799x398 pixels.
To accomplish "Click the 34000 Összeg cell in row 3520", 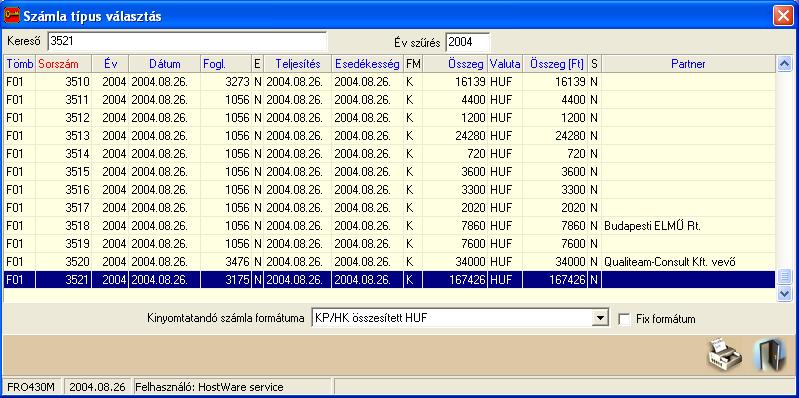I will [x=456, y=262].
